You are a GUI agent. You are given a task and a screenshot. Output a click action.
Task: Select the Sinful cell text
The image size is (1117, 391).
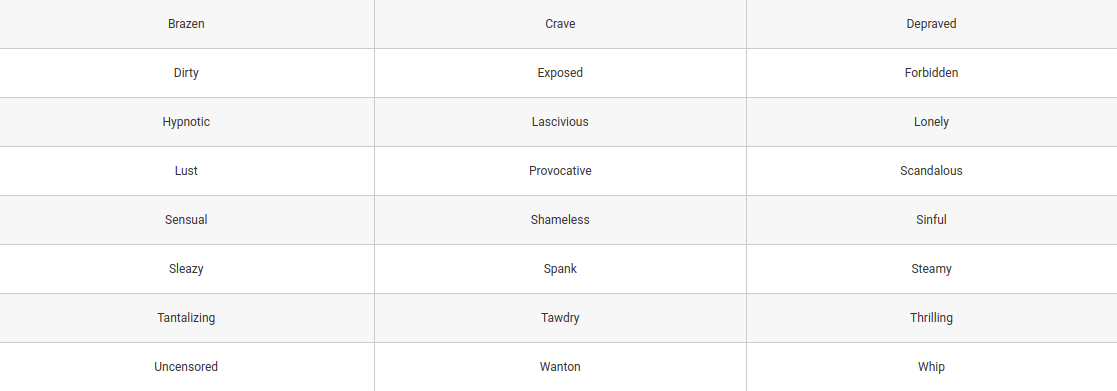click(931, 220)
